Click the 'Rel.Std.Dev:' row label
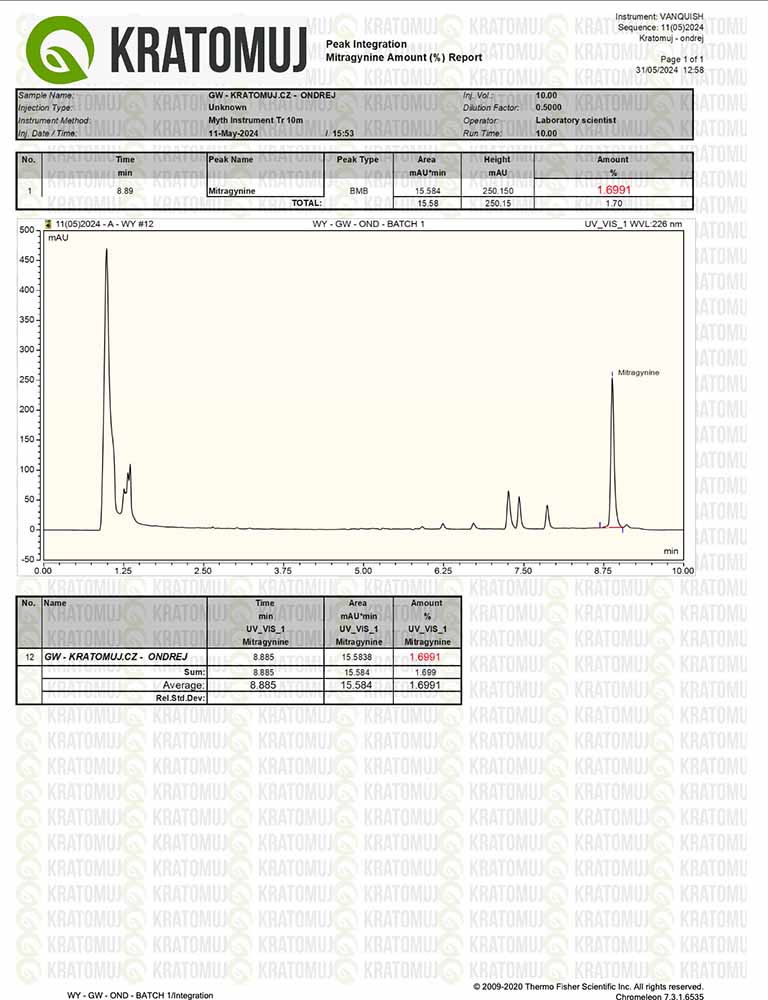This screenshot has width=768, height=1000. pos(181,698)
